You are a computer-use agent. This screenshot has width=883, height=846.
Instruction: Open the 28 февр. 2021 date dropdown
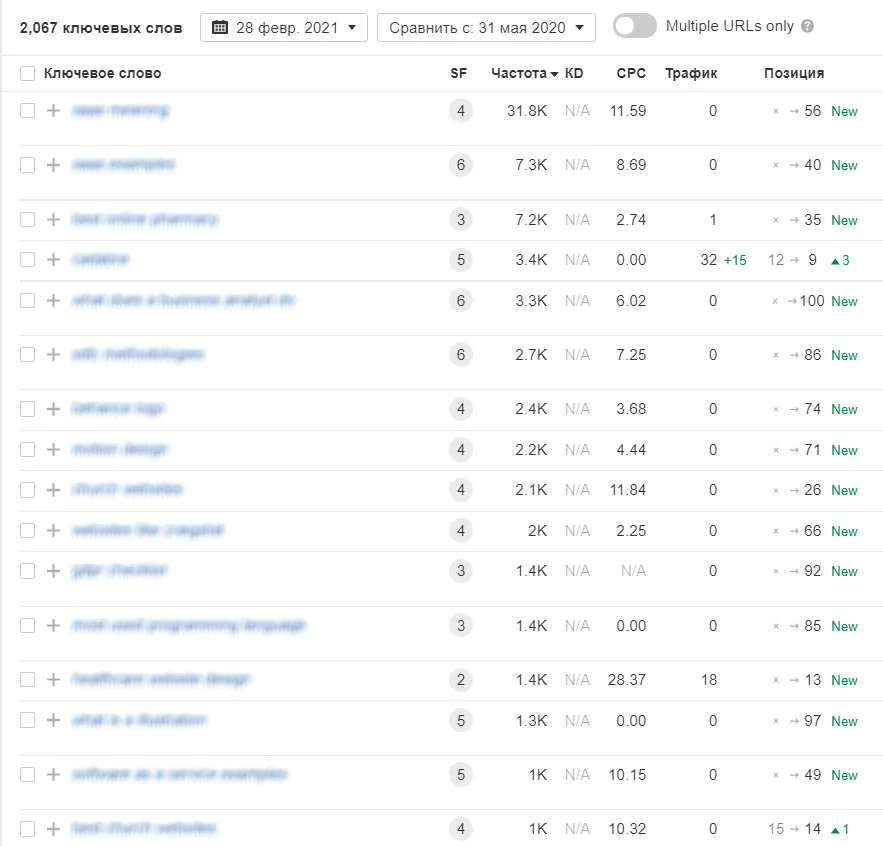284,27
